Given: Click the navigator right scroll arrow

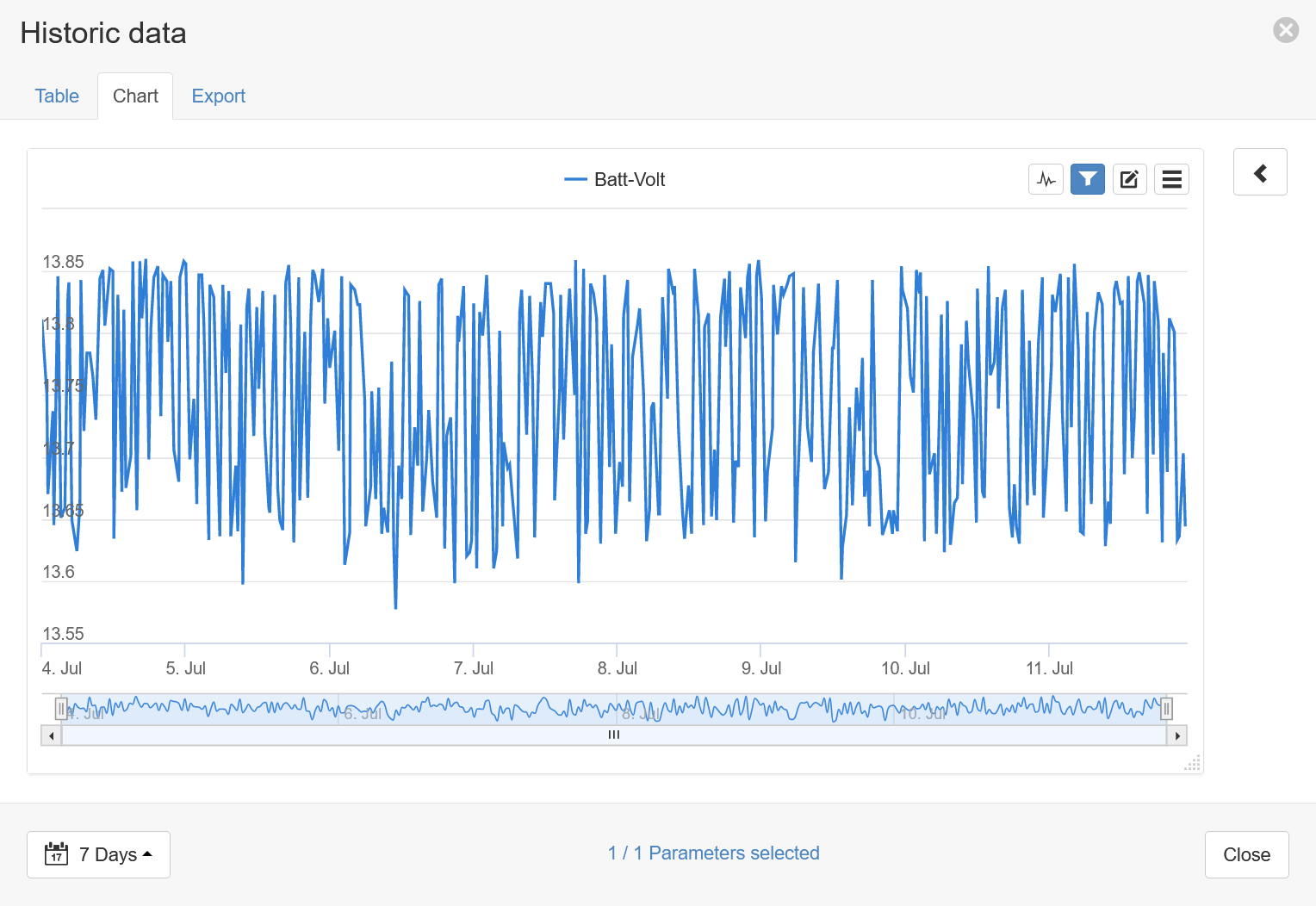Looking at the screenshot, I should tap(1177, 735).
